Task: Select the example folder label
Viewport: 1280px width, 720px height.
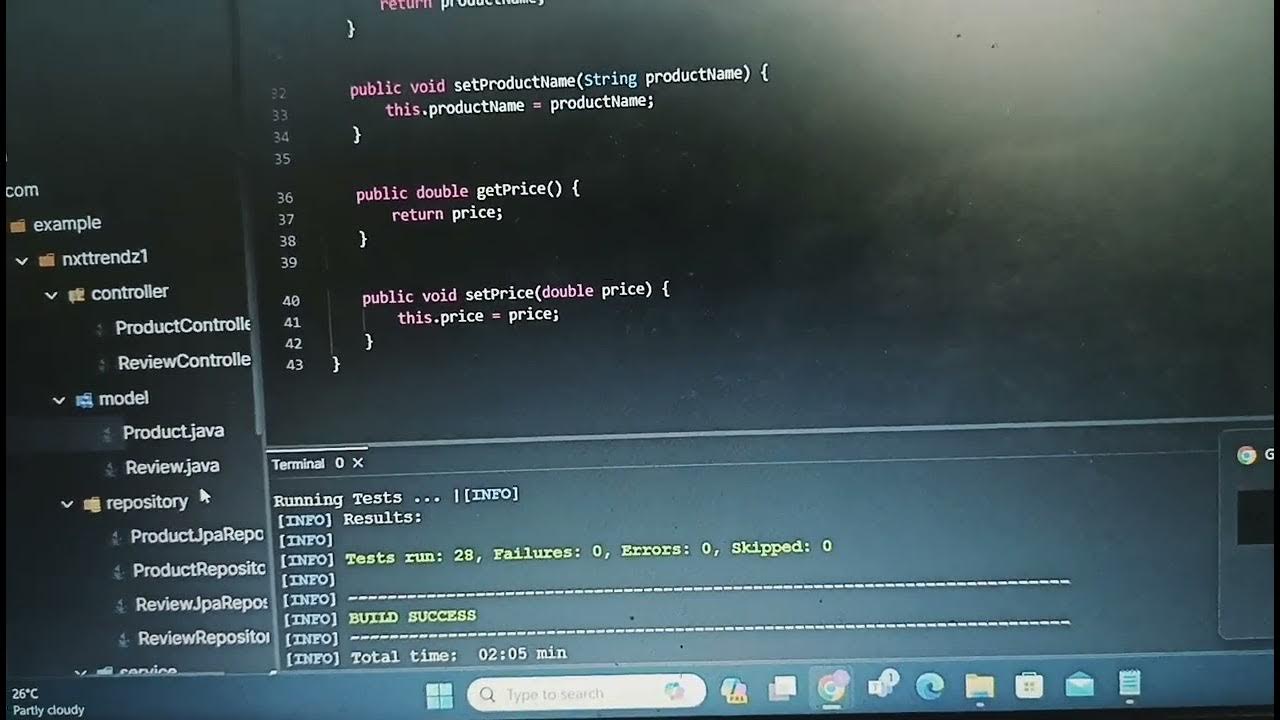Action: 67,224
